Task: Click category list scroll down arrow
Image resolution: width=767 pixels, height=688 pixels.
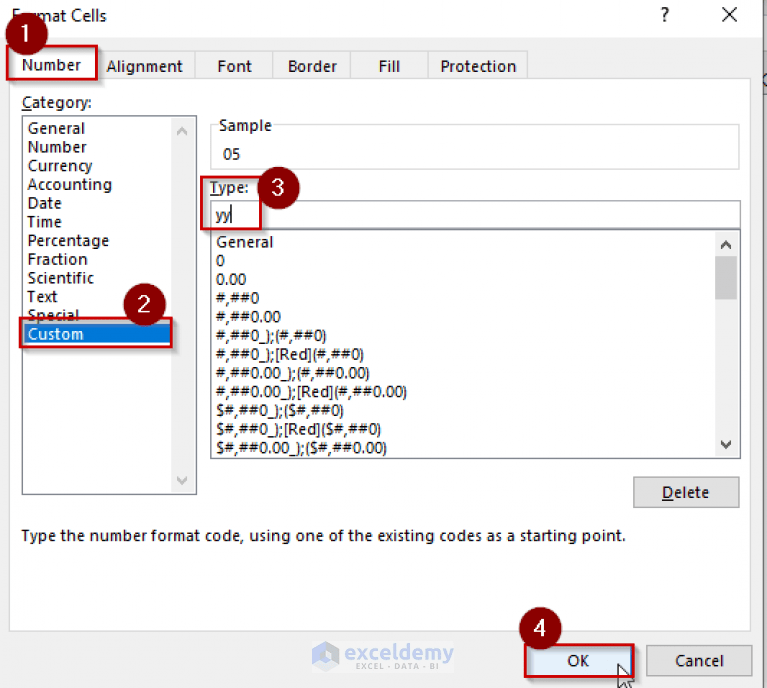Action: (x=182, y=480)
